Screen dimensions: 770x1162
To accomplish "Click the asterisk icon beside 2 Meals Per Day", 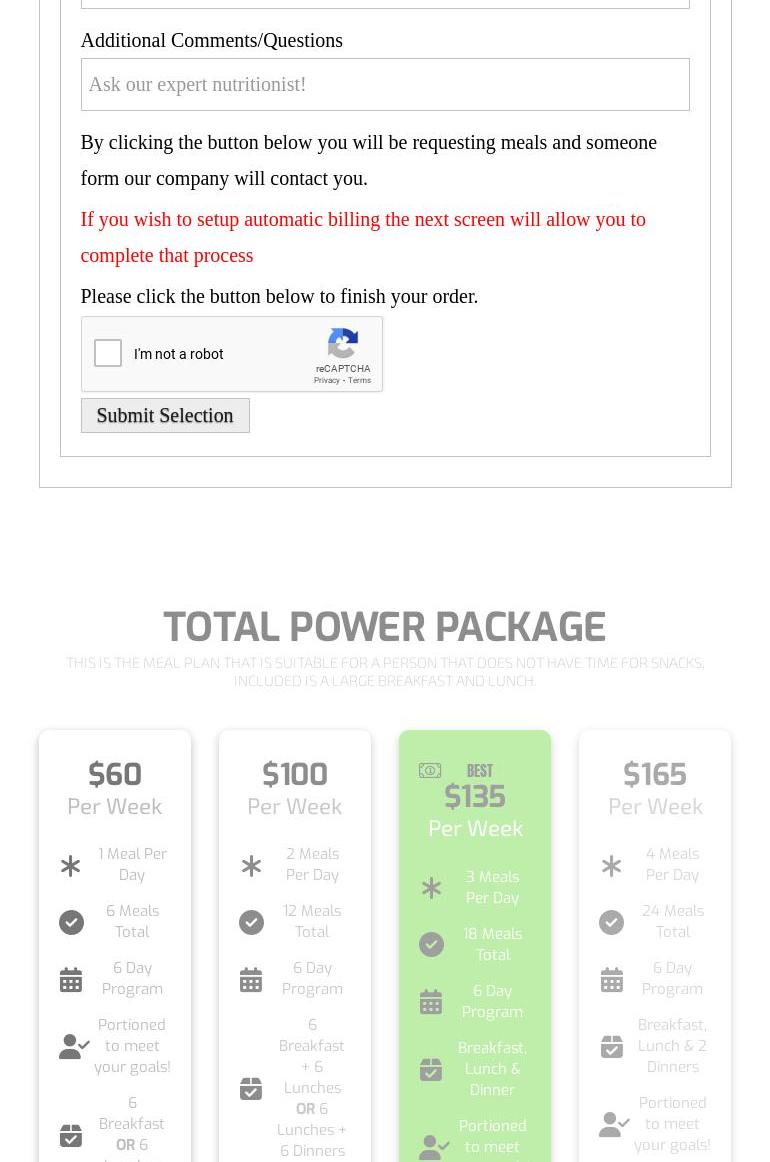I will coord(251,866).
